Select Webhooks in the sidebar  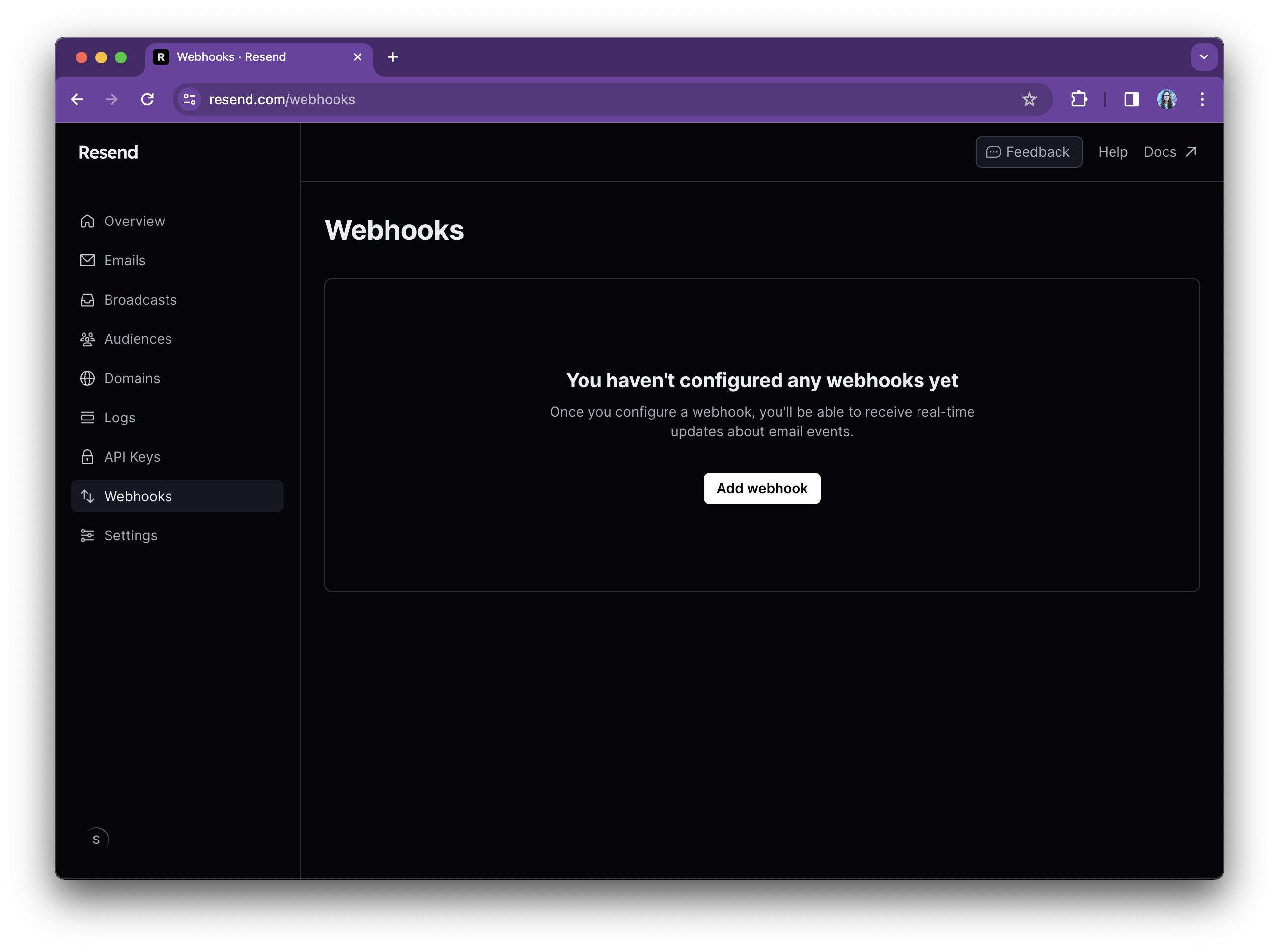click(x=177, y=496)
